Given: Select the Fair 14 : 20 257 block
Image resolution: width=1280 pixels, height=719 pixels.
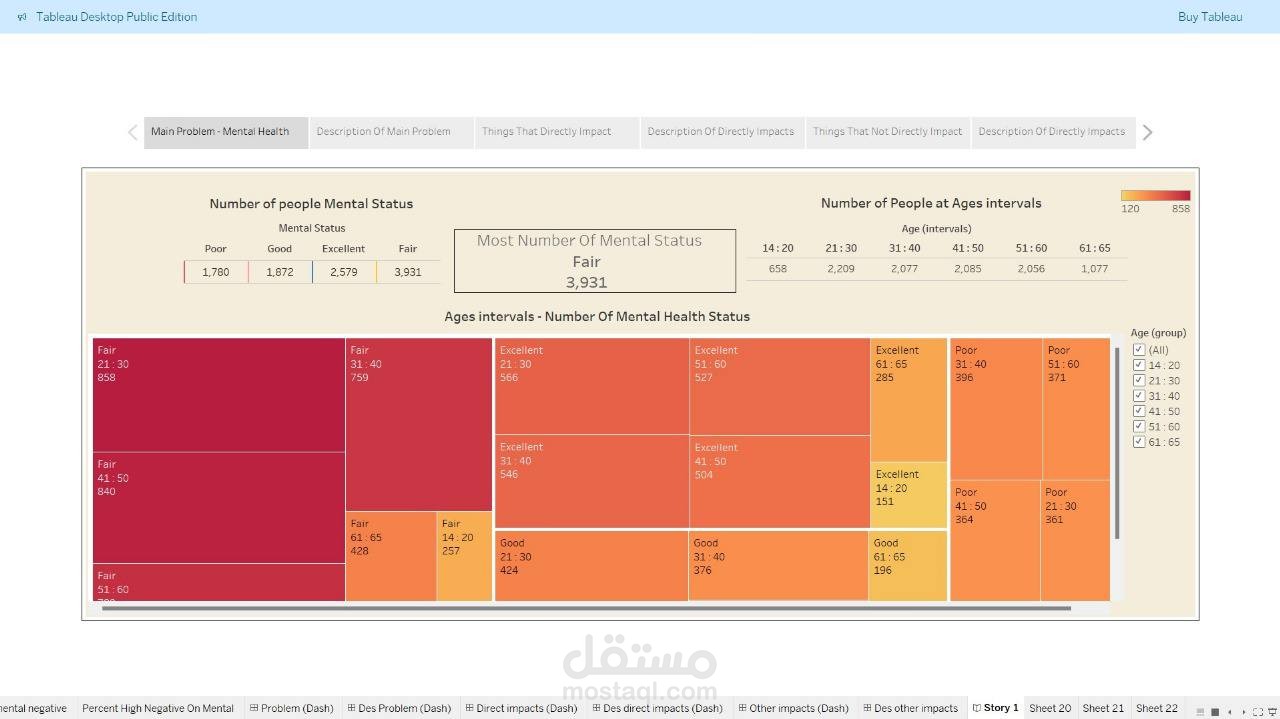Looking at the screenshot, I should [x=465, y=557].
